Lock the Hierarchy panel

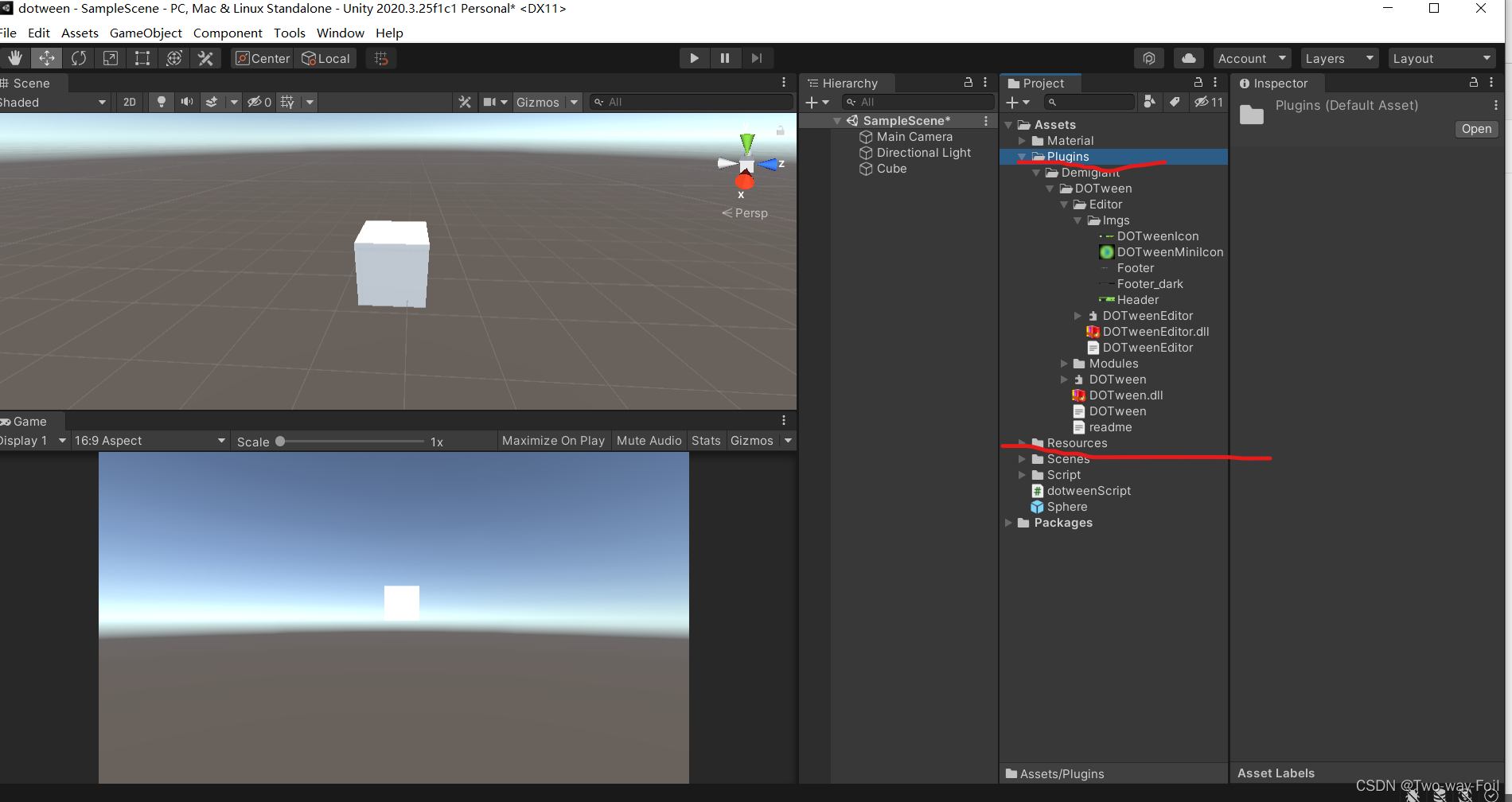(x=968, y=82)
